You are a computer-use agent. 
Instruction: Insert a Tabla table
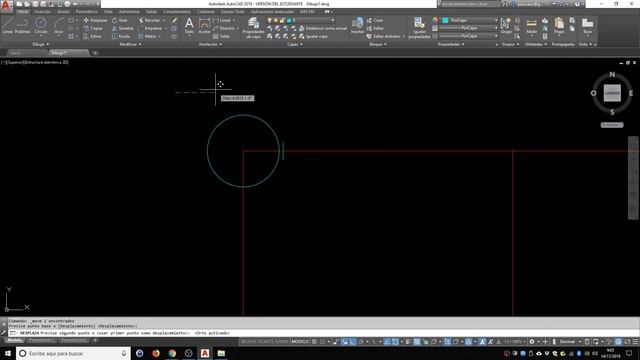coord(221,36)
